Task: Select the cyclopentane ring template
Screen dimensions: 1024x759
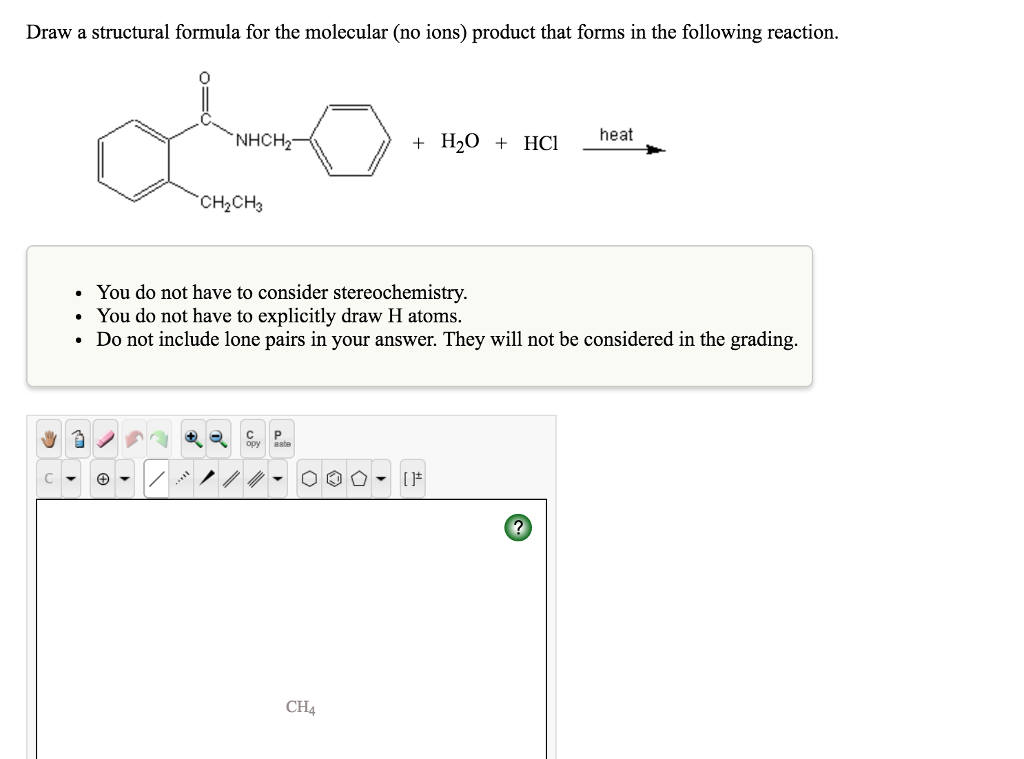Action: point(358,478)
